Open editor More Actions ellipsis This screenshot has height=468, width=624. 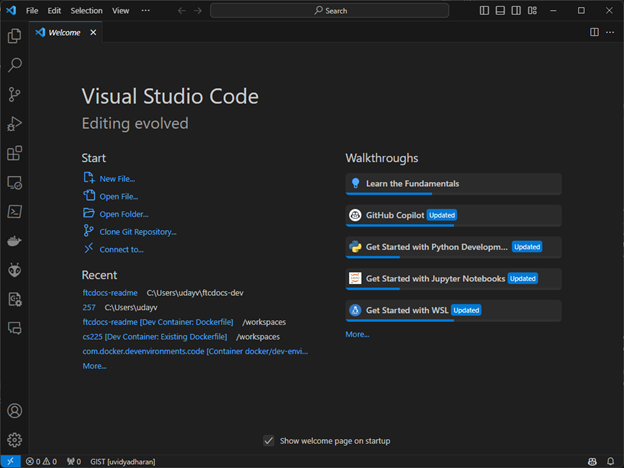point(610,32)
